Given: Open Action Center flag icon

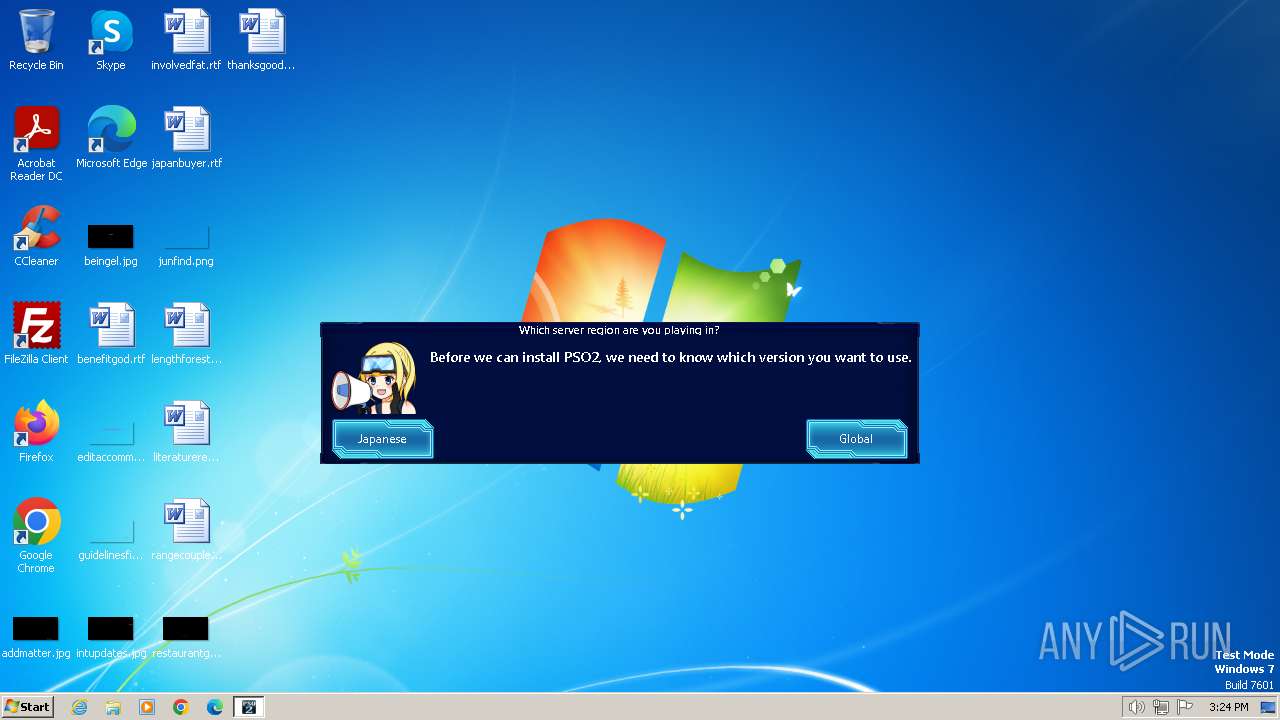Looking at the screenshot, I should pyautogui.click(x=1186, y=707).
